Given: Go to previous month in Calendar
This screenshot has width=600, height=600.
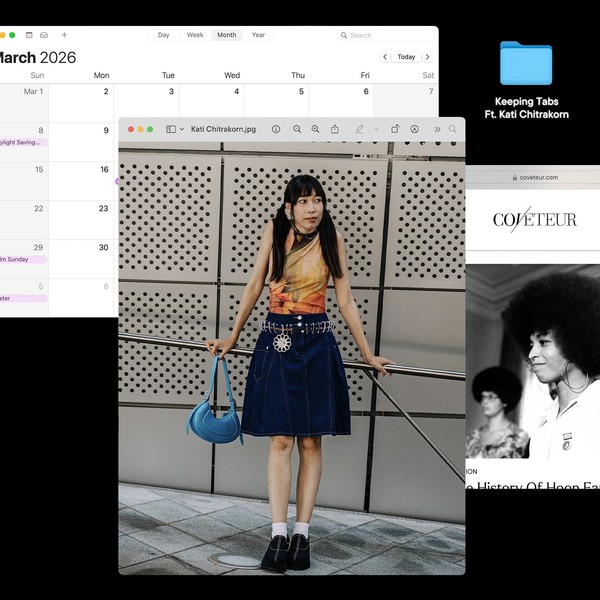Looking at the screenshot, I should tap(385, 57).
